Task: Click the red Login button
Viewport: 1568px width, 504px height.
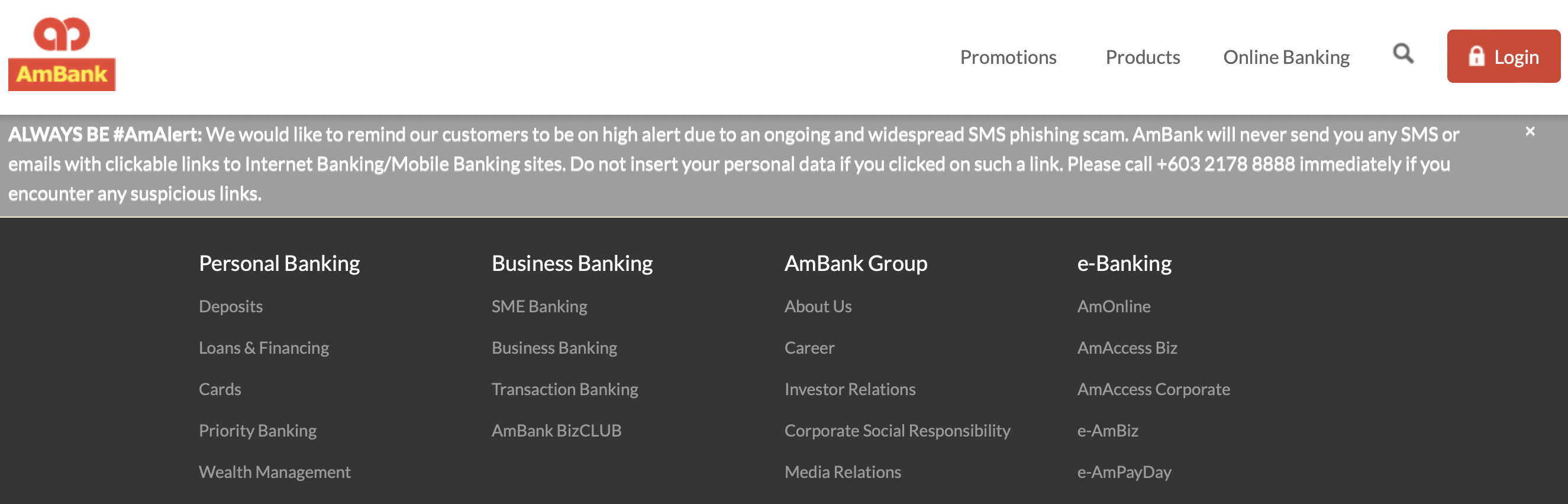Action: (x=1504, y=56)
